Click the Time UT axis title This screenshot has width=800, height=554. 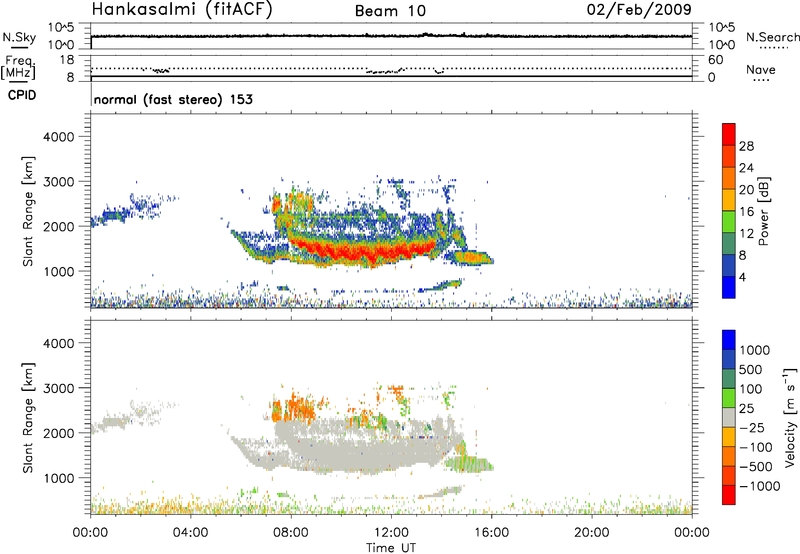(391, 548)
